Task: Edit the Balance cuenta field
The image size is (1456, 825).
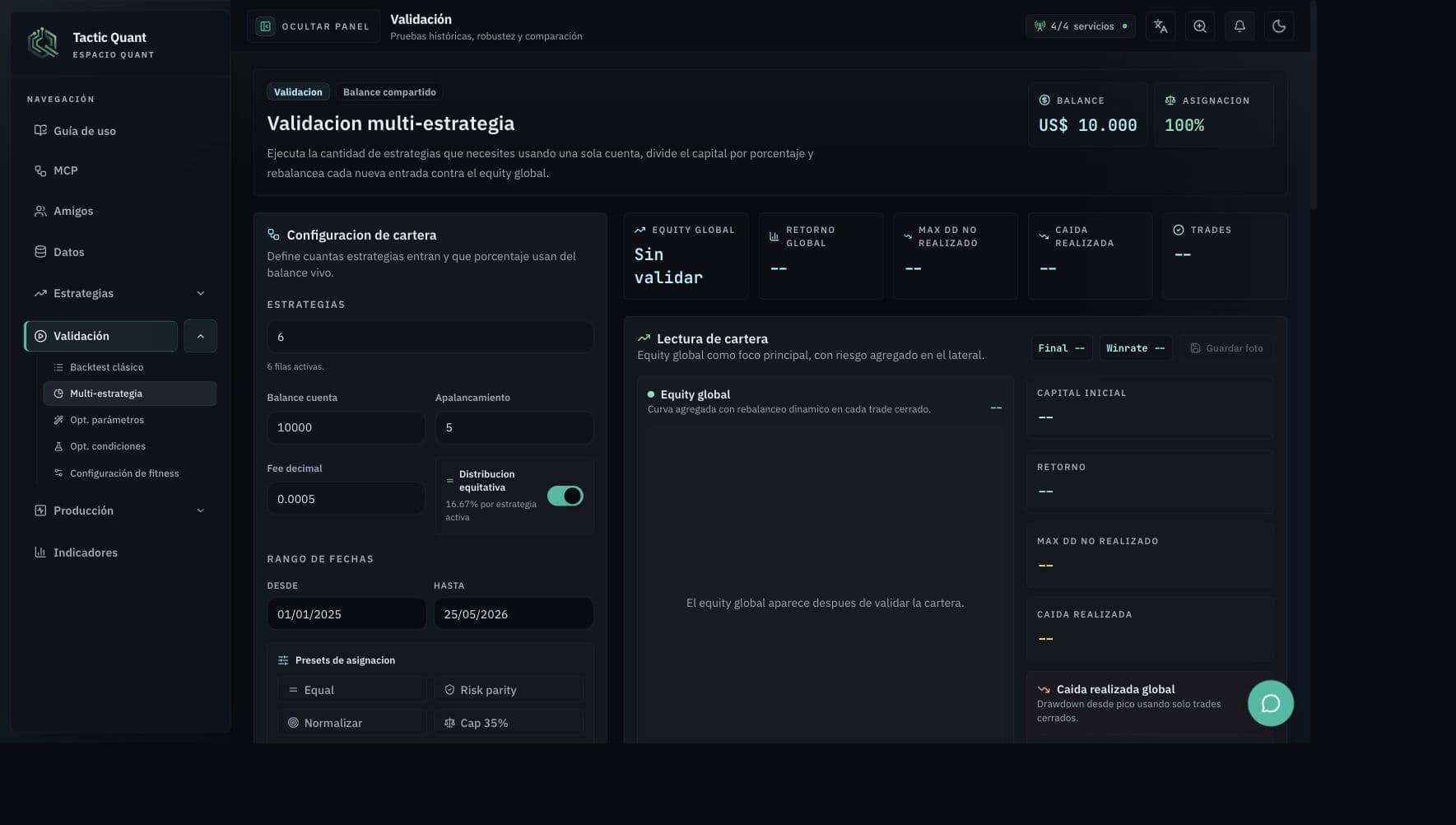Action: point(346,427)
